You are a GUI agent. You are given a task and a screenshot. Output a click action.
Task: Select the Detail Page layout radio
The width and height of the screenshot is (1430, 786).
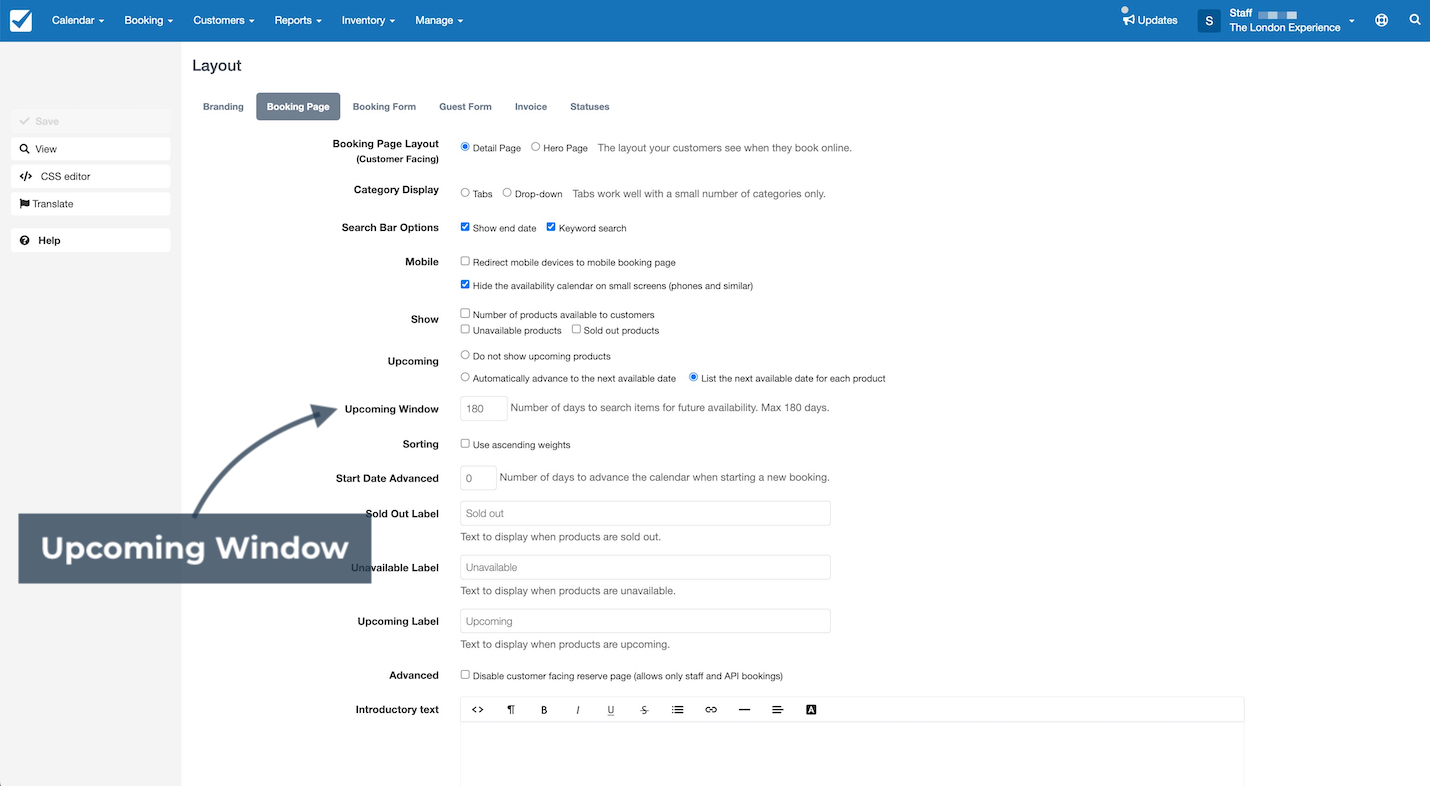(465, 147)
